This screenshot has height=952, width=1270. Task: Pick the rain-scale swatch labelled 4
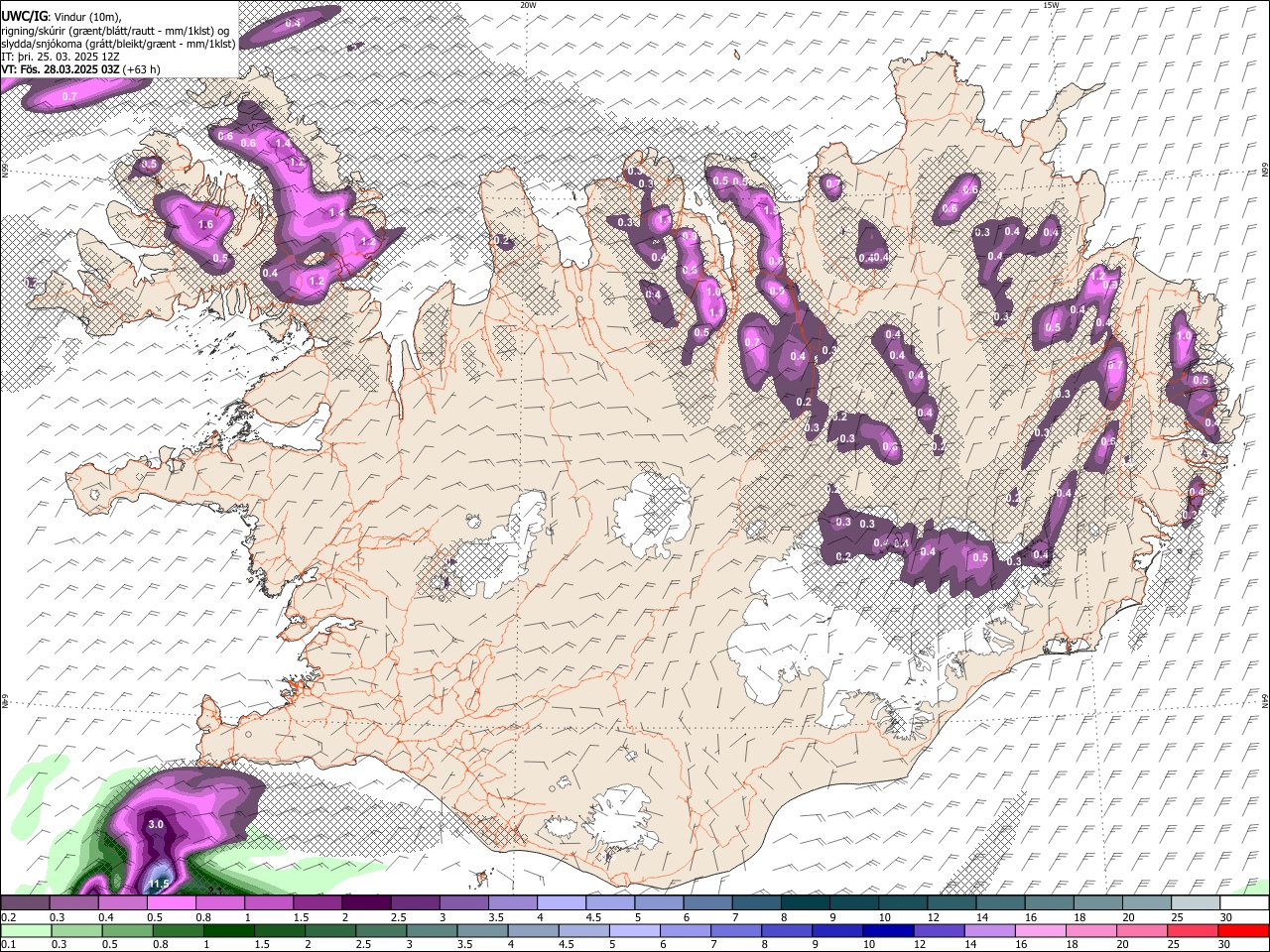click(x=532, y=931)
